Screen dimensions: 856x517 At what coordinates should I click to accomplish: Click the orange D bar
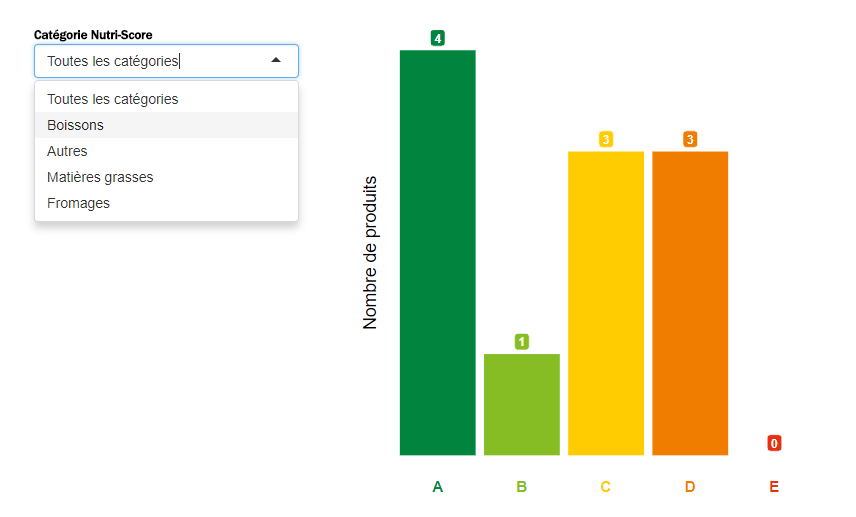(690, 303)
